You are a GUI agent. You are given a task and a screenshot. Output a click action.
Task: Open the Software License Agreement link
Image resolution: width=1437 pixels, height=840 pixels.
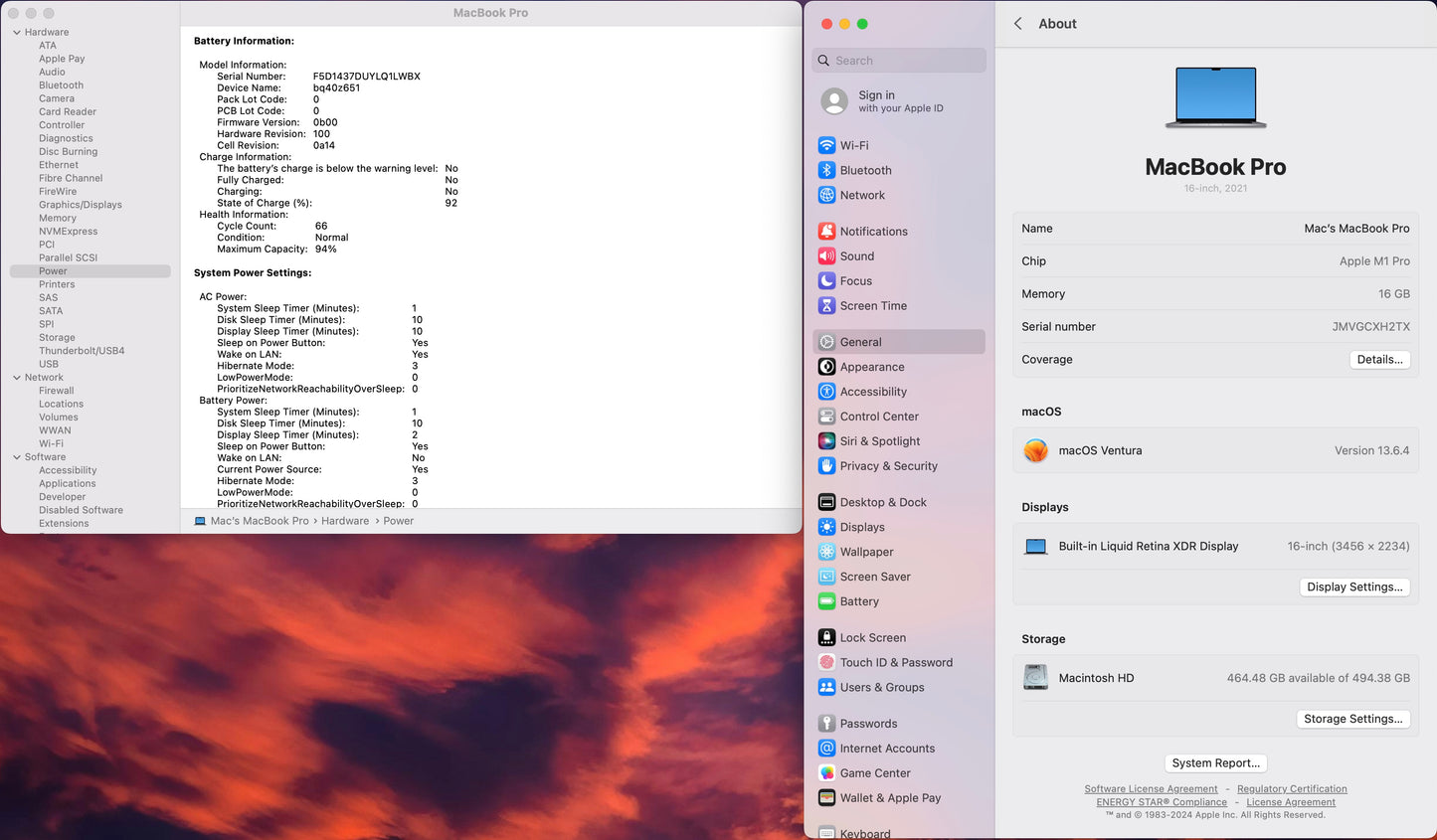click(1151, 789)
